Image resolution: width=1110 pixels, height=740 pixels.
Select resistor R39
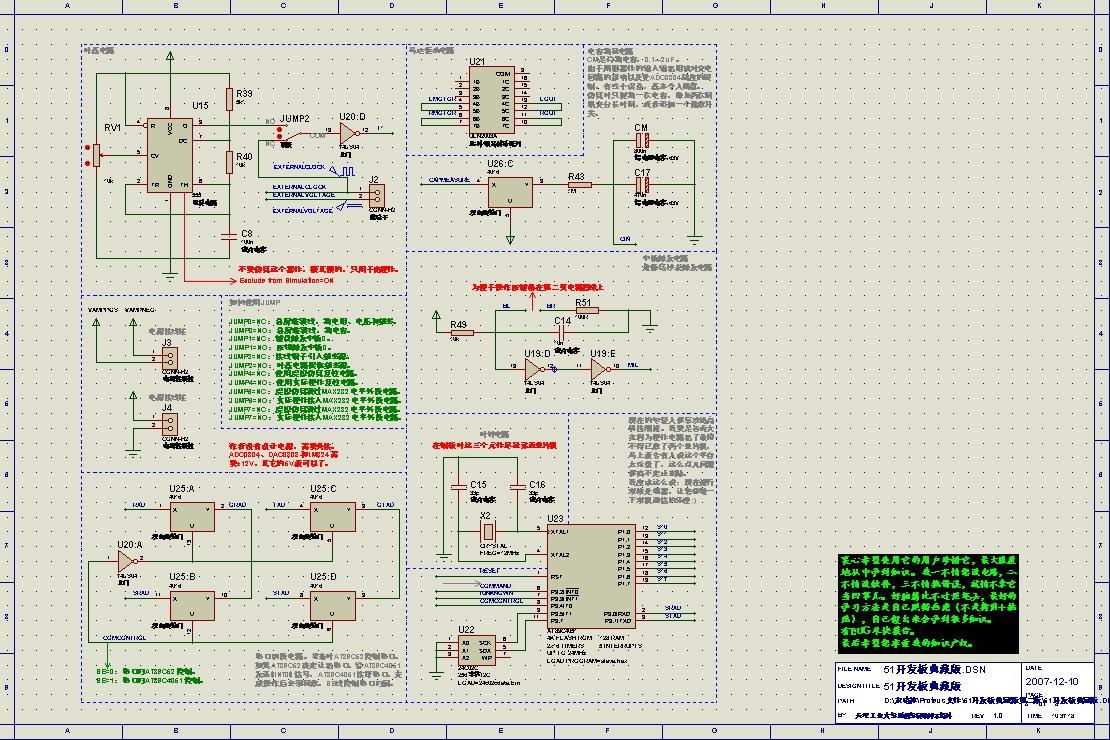[x=229, y=100]
